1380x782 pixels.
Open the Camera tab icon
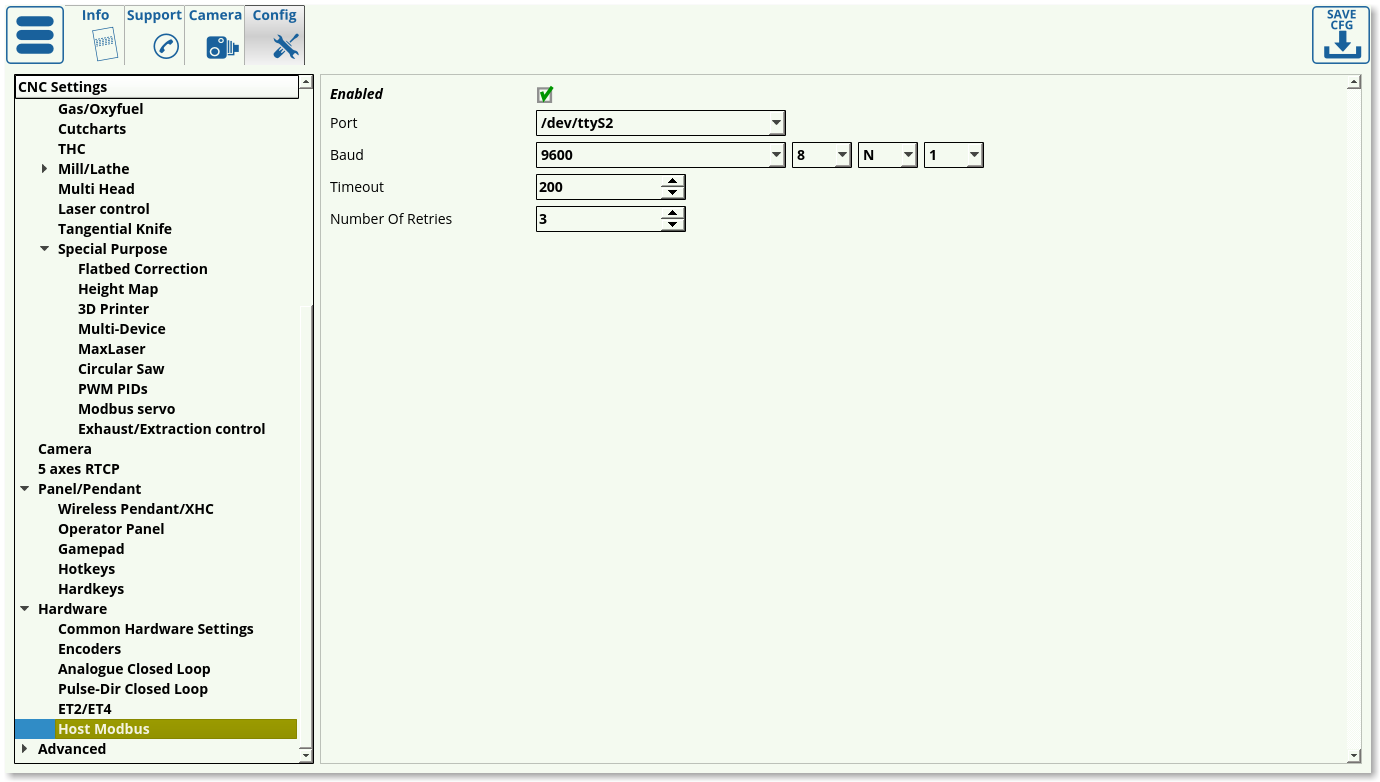pos(222,46)
